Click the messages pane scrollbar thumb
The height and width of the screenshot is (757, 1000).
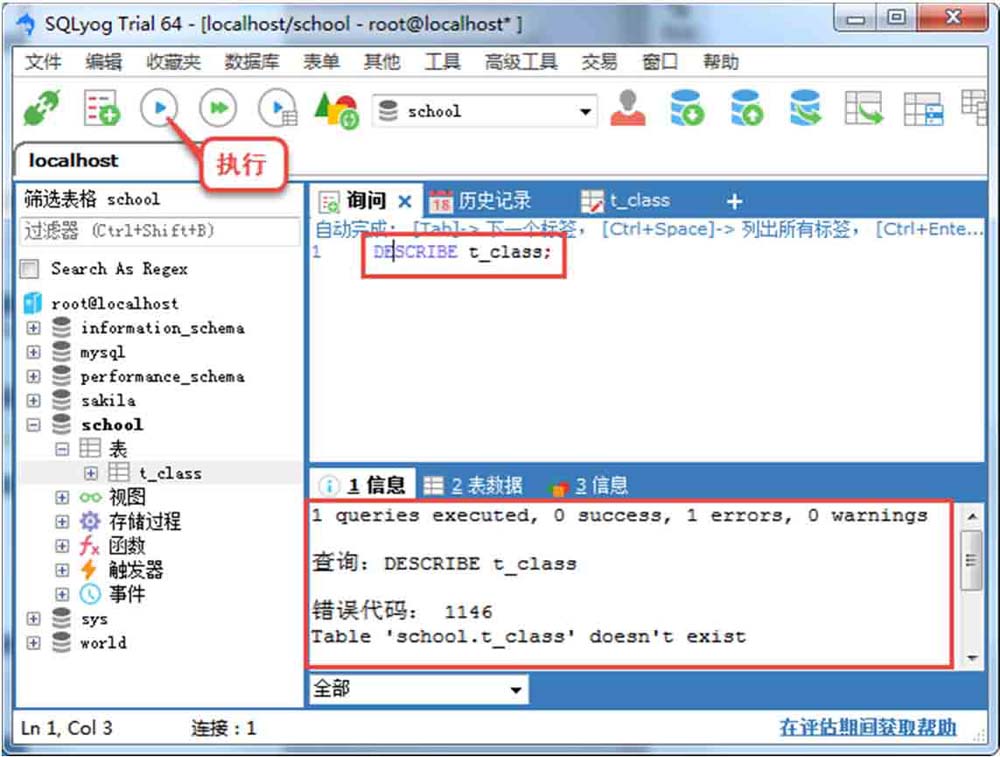pos(971,560)
